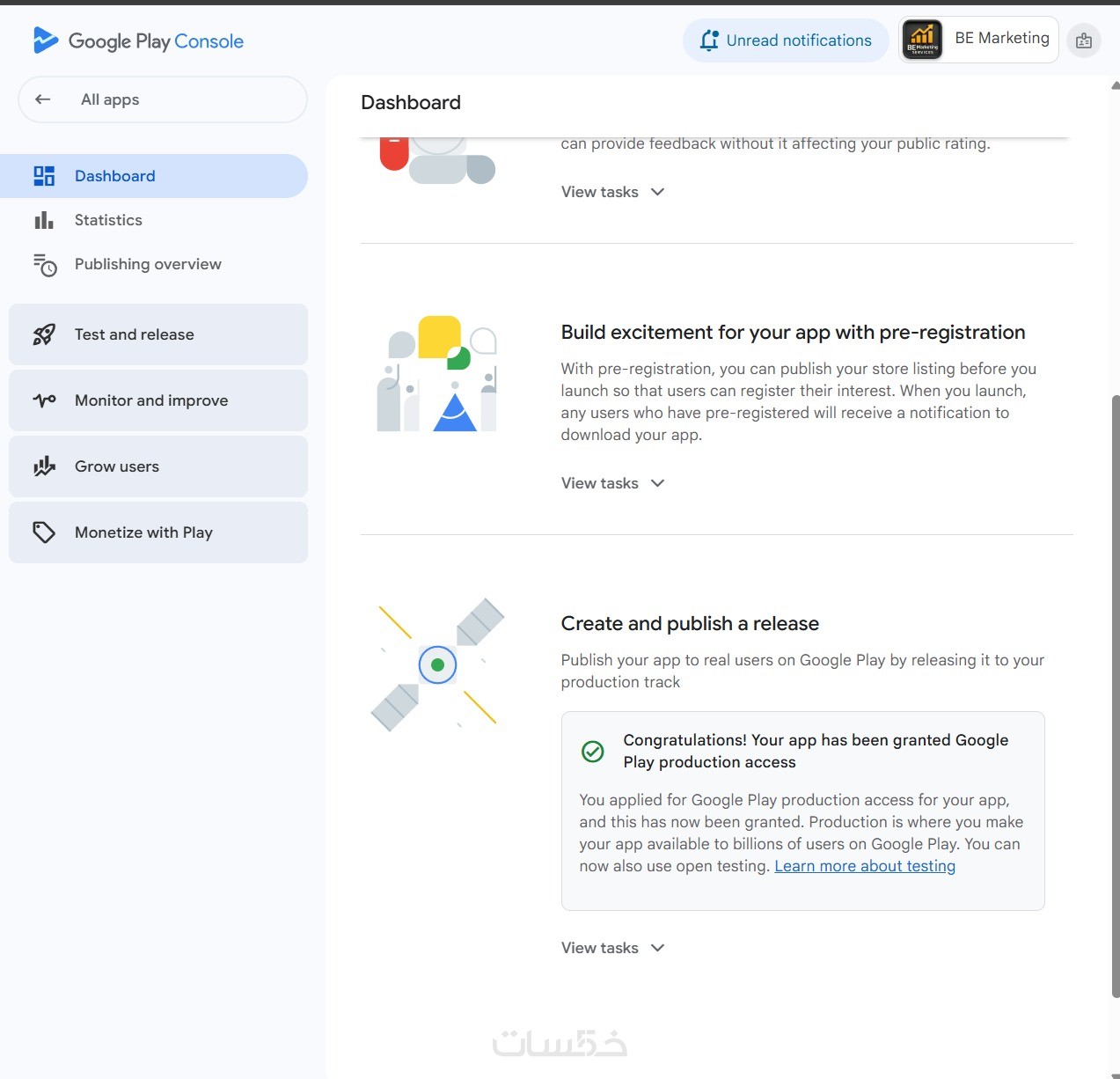Screen dimensions: 1120x1079
Task: Click the pre-registration illustration
Action: coord(437,373)
